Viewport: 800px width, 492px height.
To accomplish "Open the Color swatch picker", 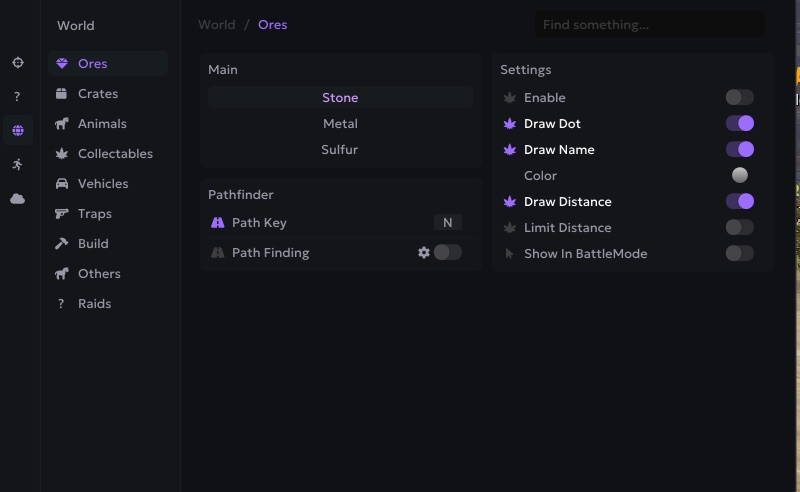I will (739, 175).
